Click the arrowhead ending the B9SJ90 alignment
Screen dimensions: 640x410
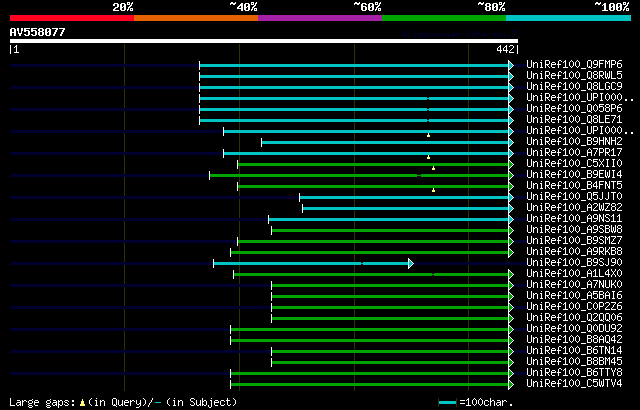coord(411,264)
